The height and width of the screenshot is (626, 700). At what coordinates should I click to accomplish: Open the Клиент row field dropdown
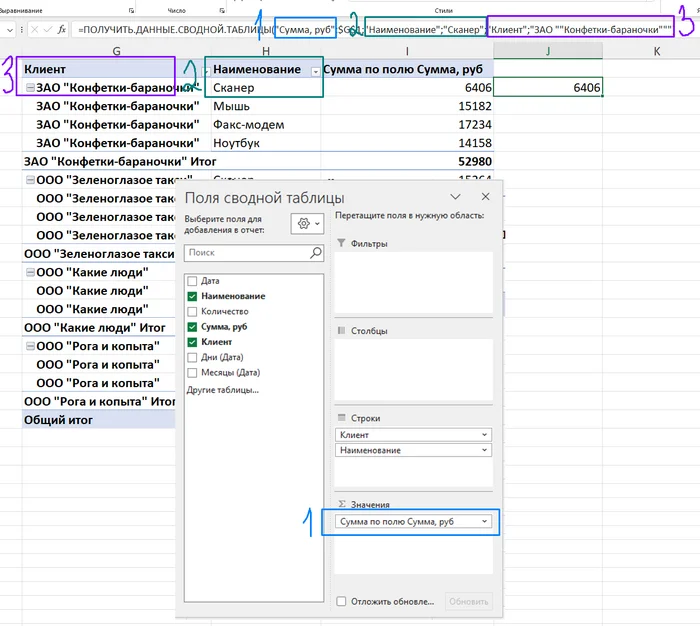pos(485,435)
